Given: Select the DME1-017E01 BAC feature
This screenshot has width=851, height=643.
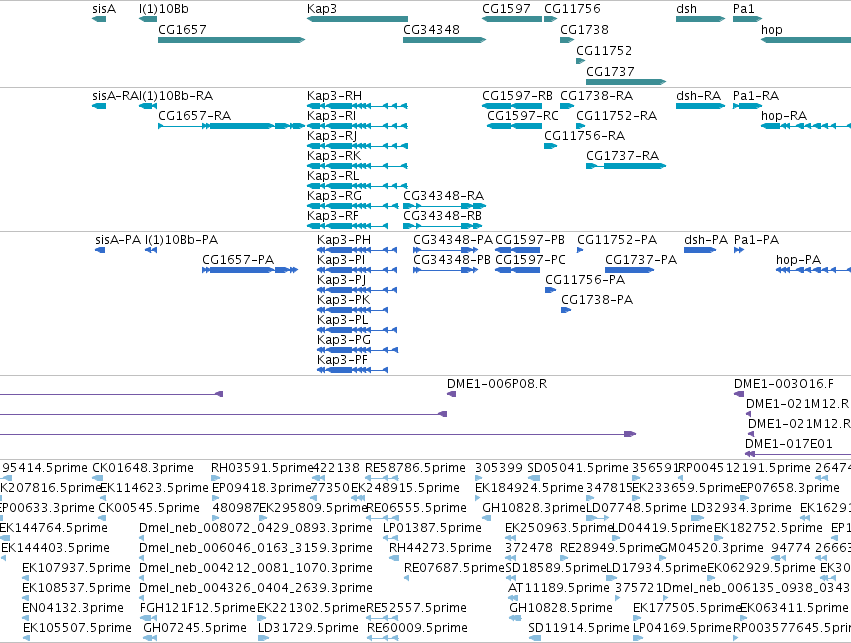Looking at the screenshot, I should (x=798, y=454).
